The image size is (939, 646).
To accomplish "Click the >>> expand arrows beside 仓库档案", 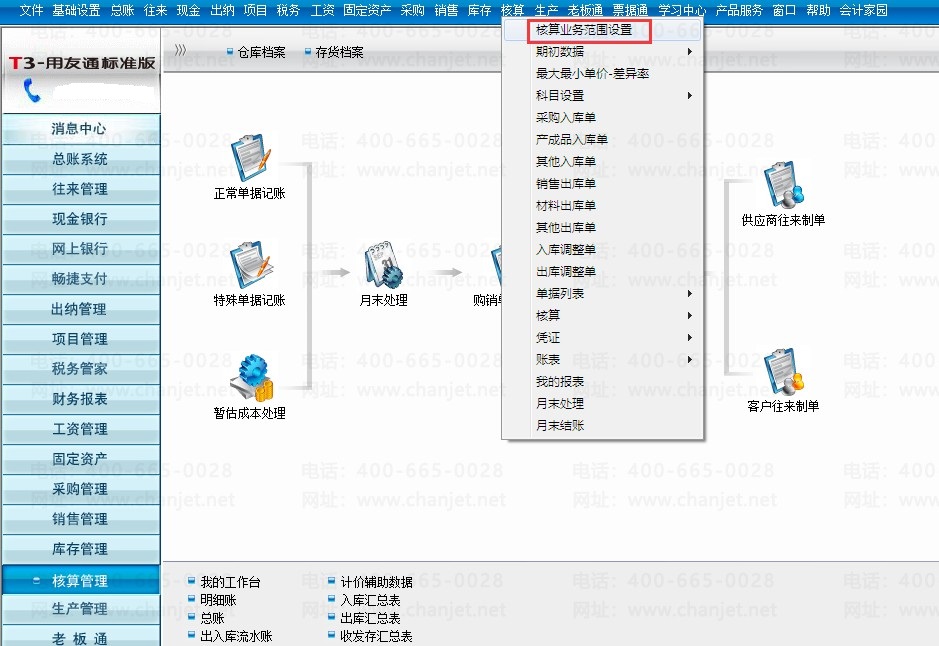I will (180, 50).
